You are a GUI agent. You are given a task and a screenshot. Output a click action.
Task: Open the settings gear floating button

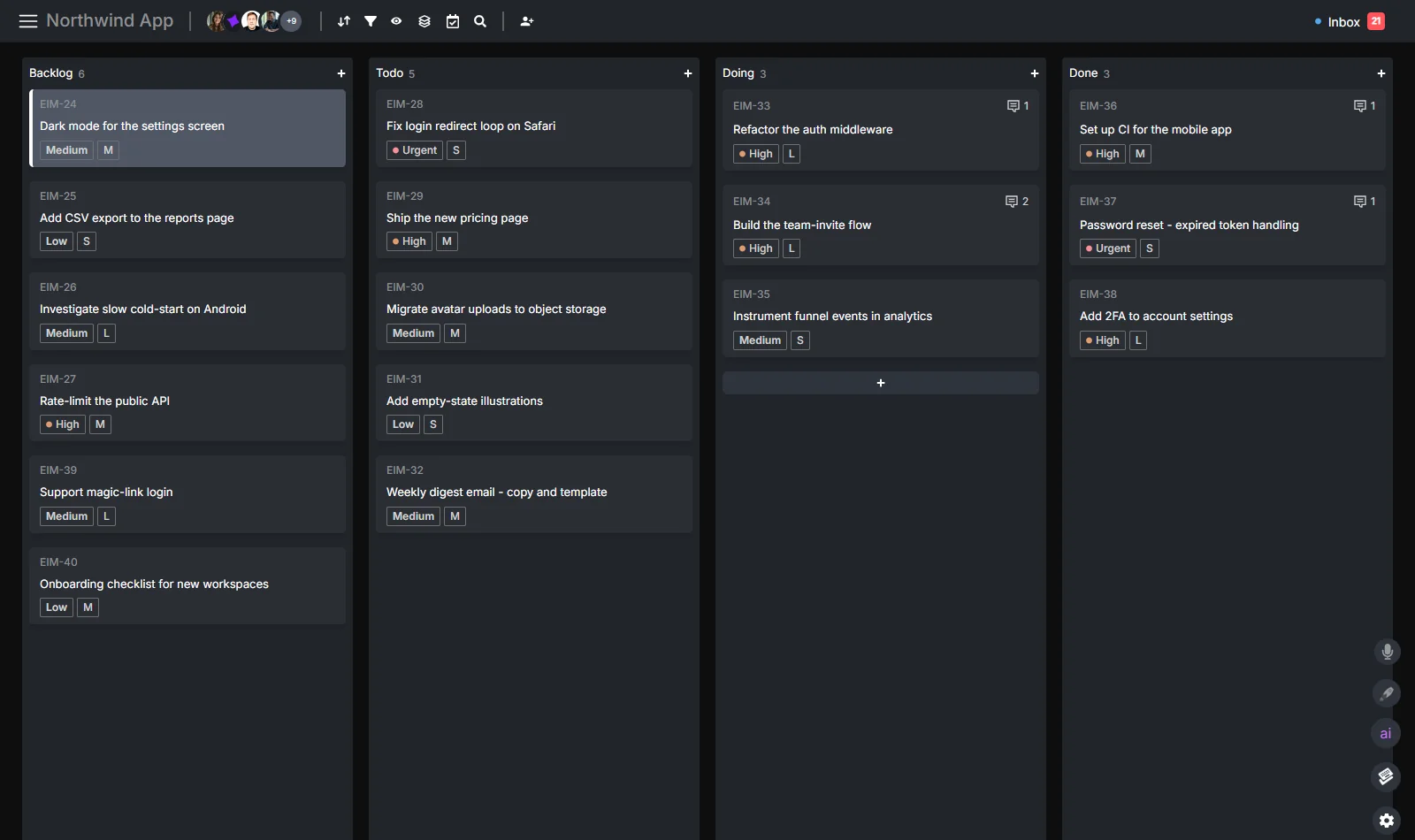pyautogui.click(x=1387, y=821)
